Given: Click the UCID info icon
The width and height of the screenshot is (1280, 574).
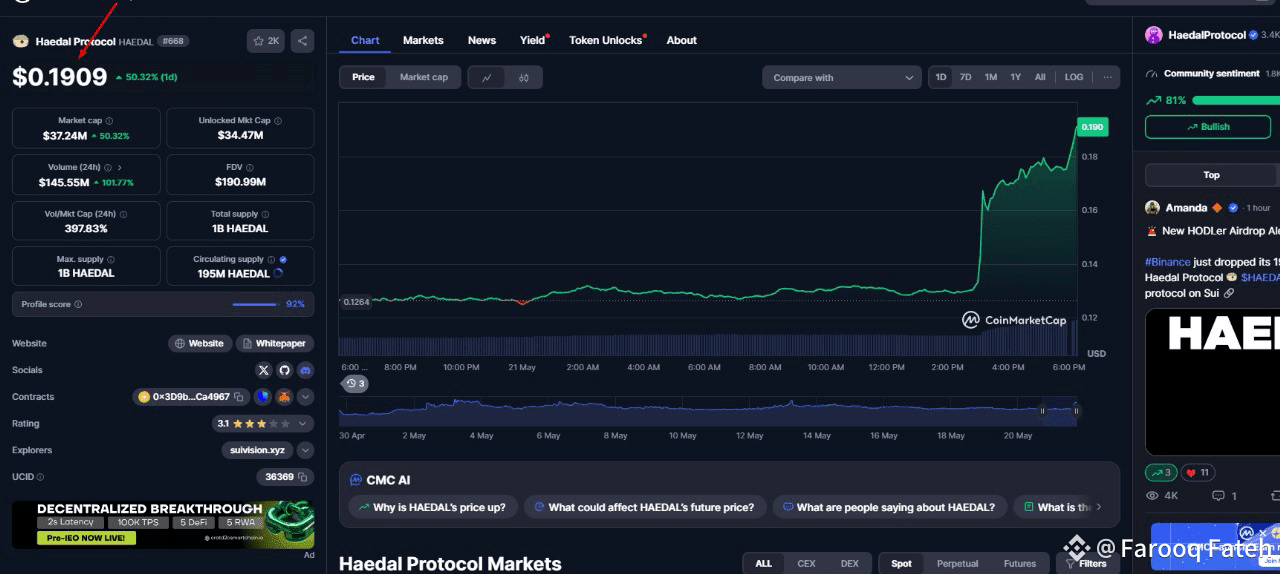Looking at the screenshot, I should pyautogui.click(x=40, y=477).
